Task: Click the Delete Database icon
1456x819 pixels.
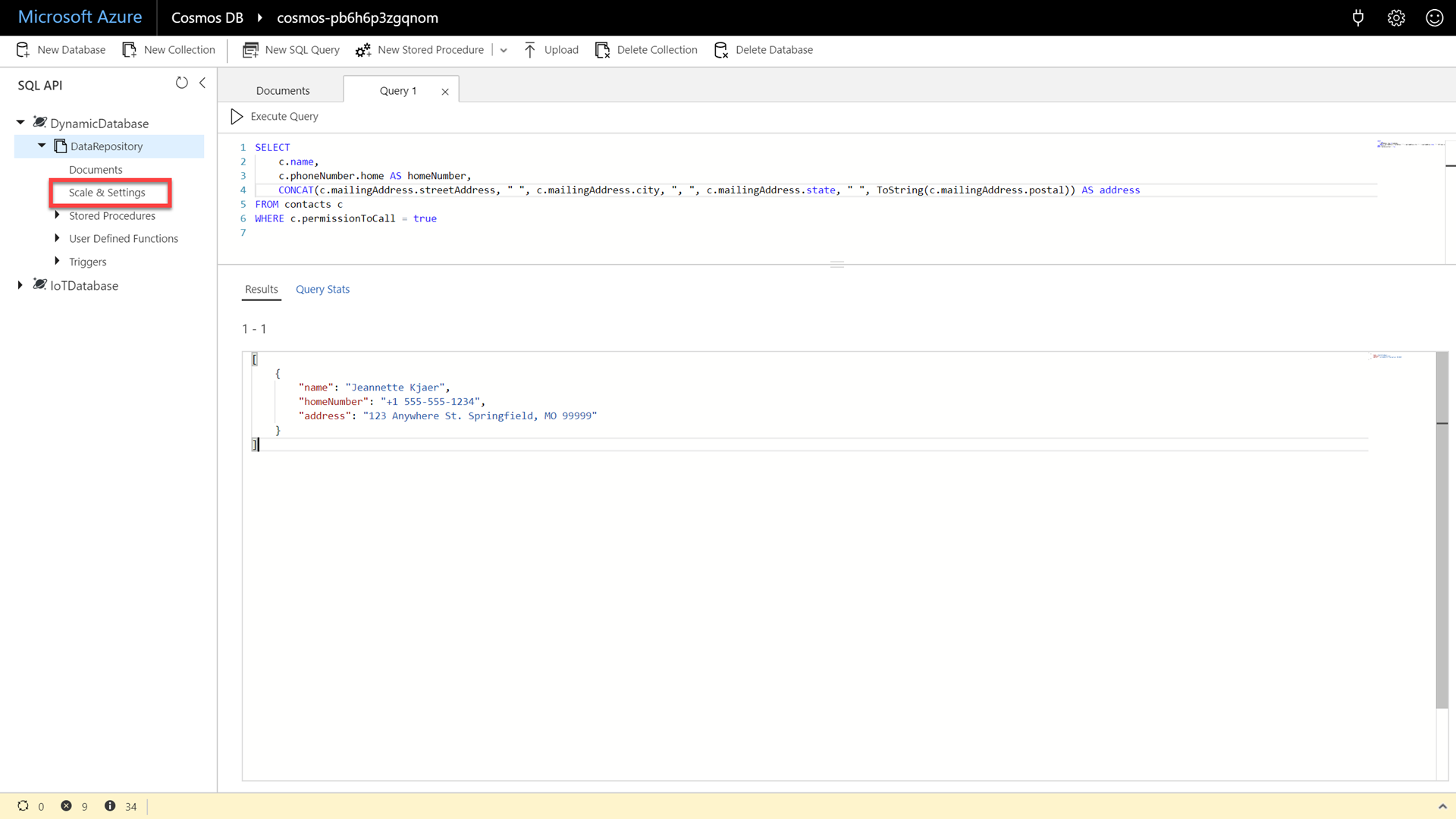Action: point(720,50)
